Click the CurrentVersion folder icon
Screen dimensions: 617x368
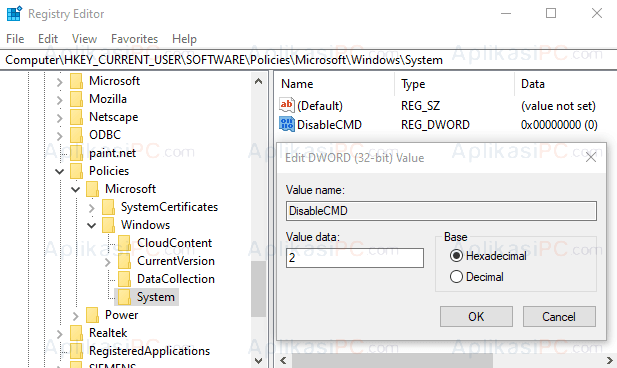[x=124, y=261]
